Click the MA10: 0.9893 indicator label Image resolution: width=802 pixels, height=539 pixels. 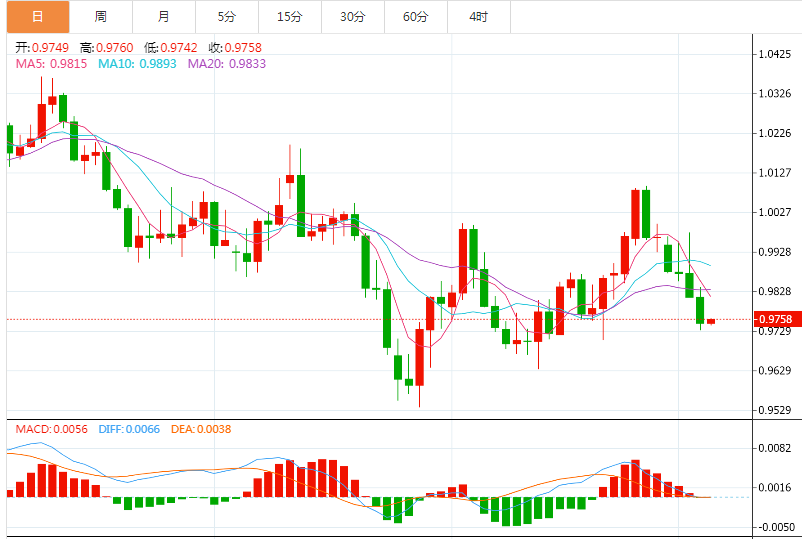tap(137, 63)
